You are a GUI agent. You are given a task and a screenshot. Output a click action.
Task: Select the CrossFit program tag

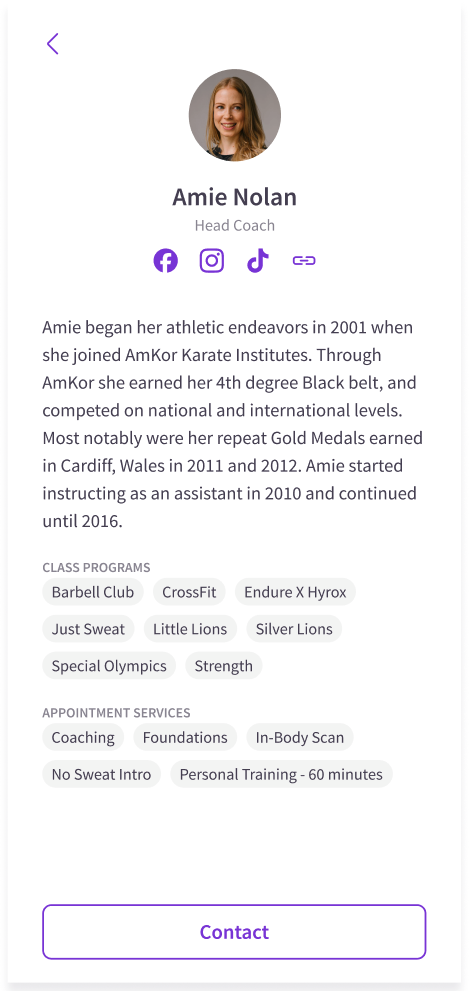click(x=189, y=592)
